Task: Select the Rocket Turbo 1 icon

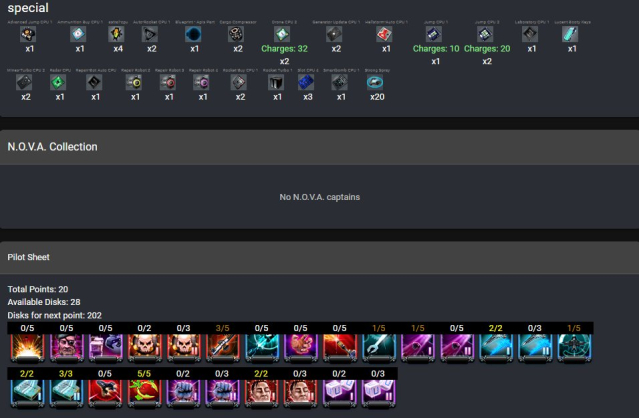Action: pyautogui.click(x=276, y=83)
